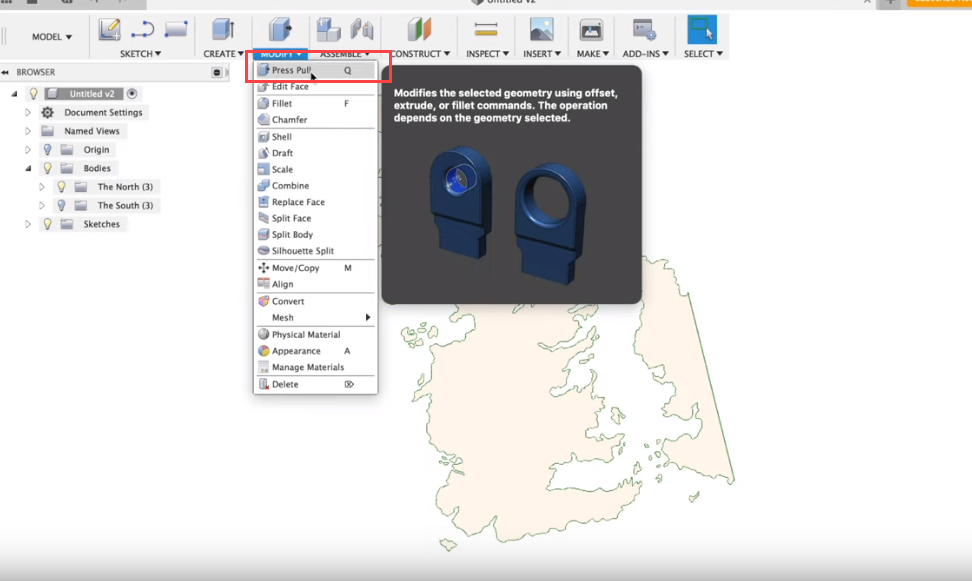Click the Browser panel minimize button

click(216, 73)
